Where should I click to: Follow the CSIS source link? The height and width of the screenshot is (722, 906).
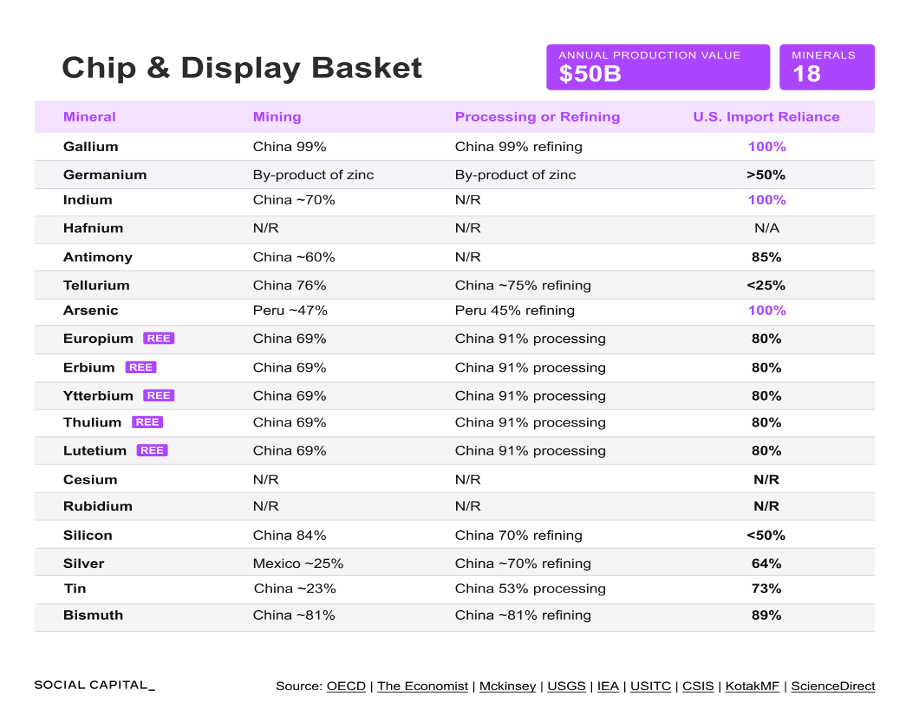698,686
